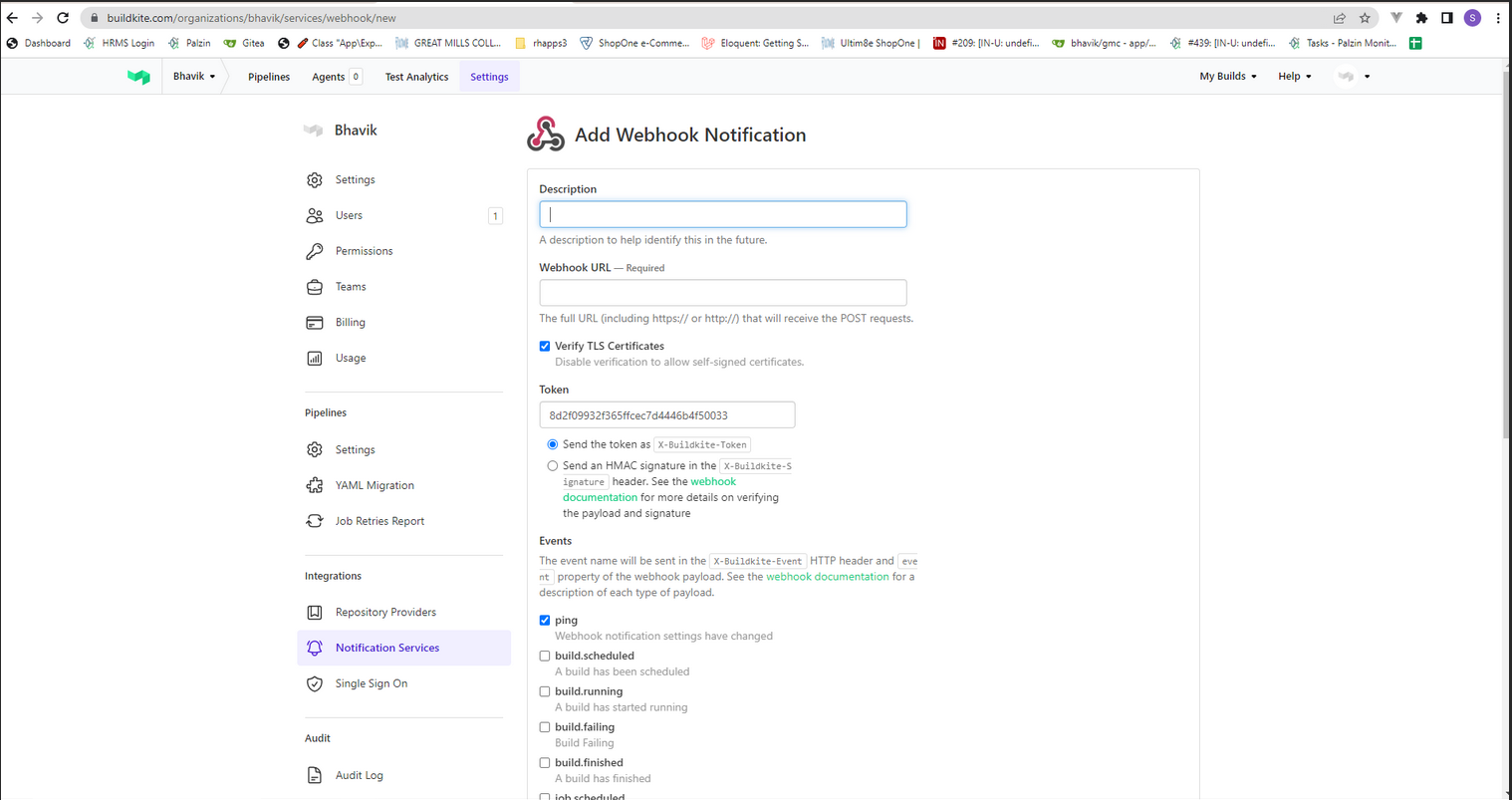Bookmark this page with the star icon
The width and height of the screenshot is (1512, 800).
coord(1365,18)
